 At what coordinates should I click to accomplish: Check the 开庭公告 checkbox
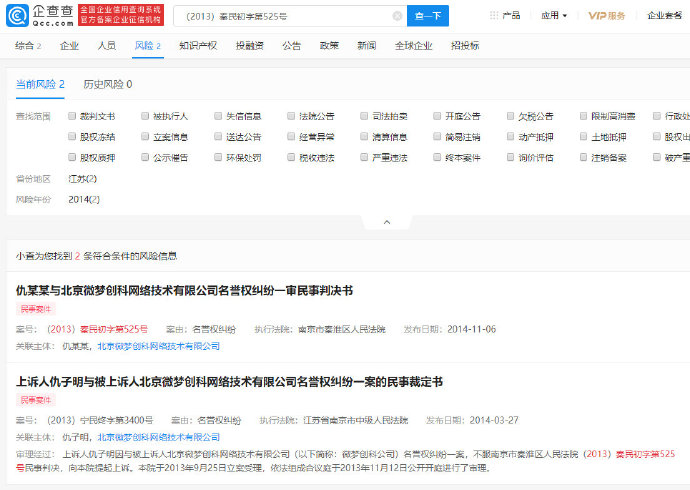point(437,116)
